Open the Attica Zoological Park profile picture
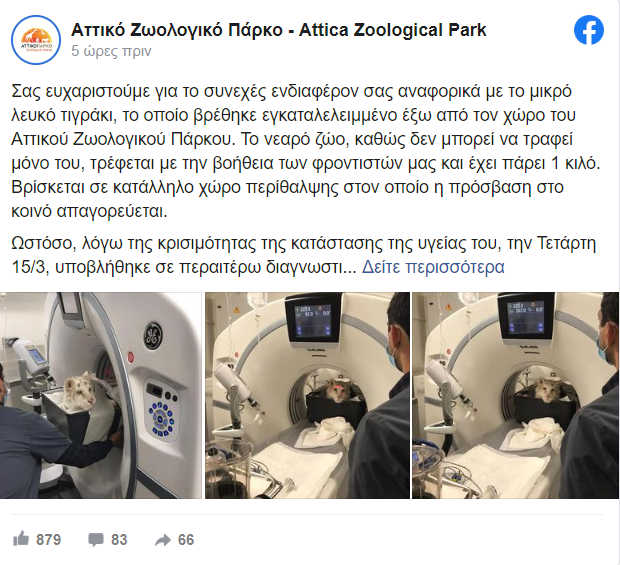 tap(36, 40)
